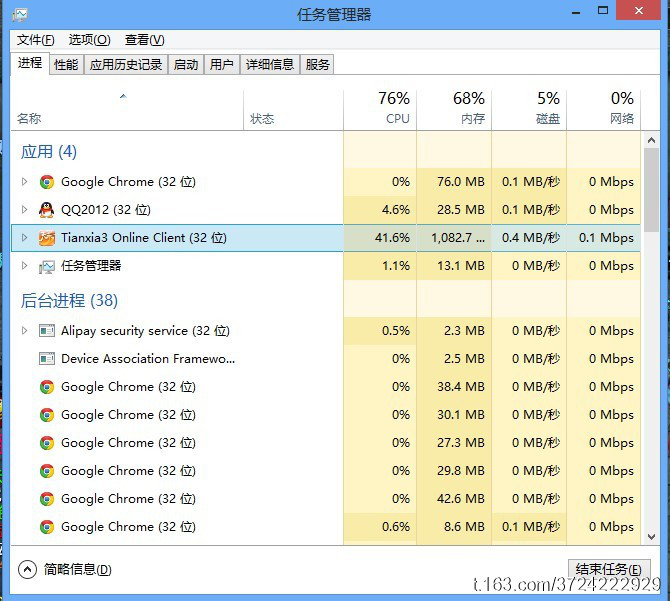
Task: Select the Alipay security service row name
Action: 145,331
